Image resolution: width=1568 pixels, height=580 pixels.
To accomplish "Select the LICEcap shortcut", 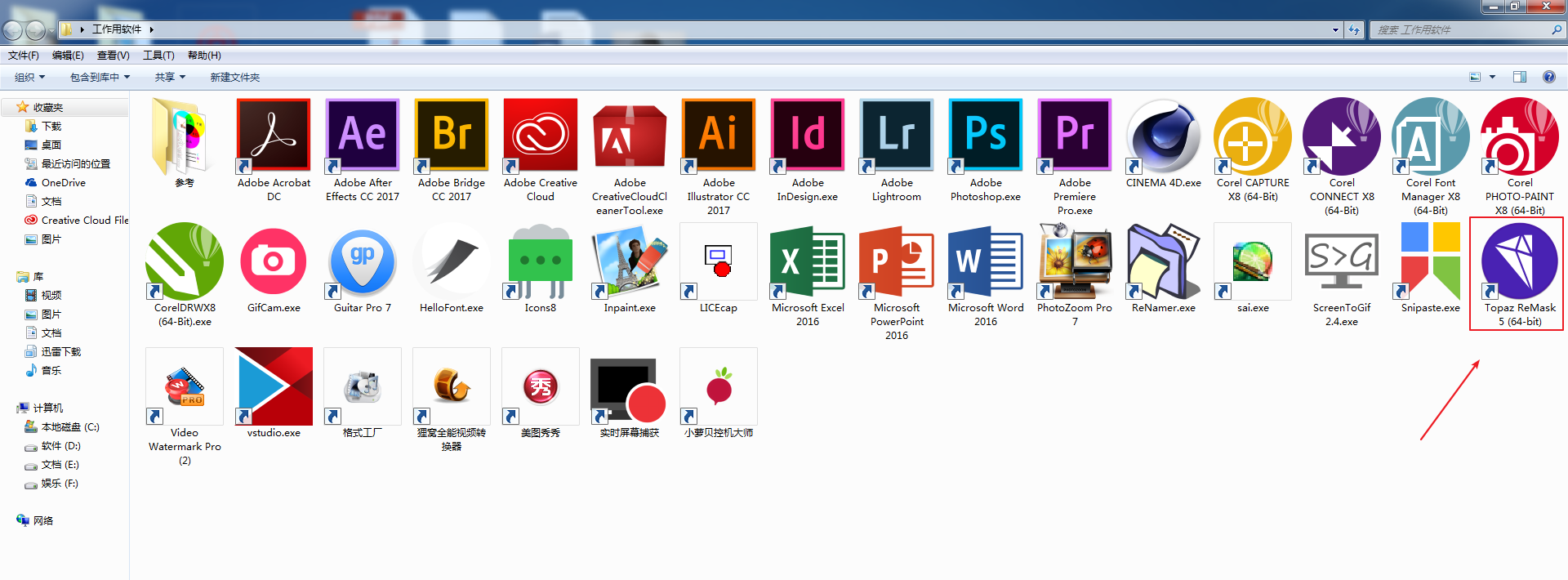I will (719, 261).
